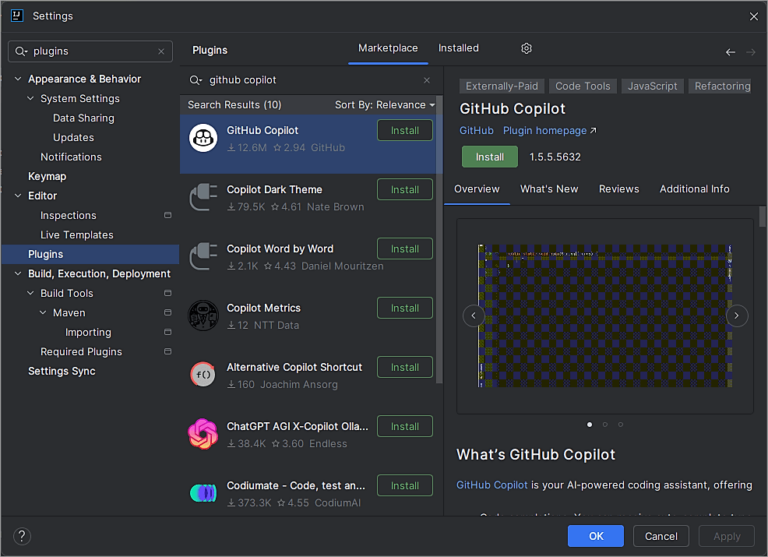This screenshot has height=557, width=768.
Task: Collapse the Maven tree node
Action: [x=43, y=313]
